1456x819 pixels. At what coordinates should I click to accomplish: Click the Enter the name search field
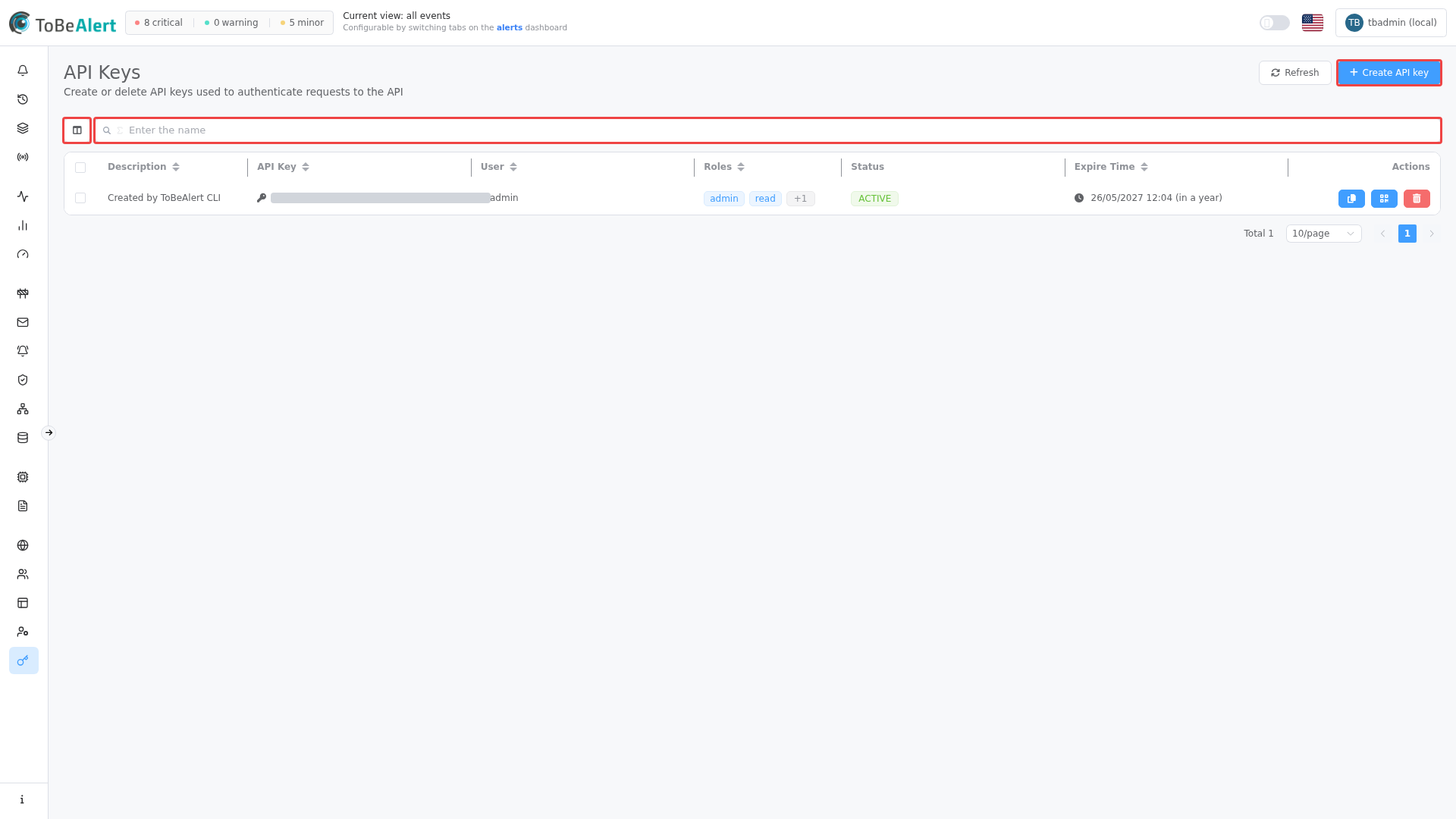(x=767, y=130)
